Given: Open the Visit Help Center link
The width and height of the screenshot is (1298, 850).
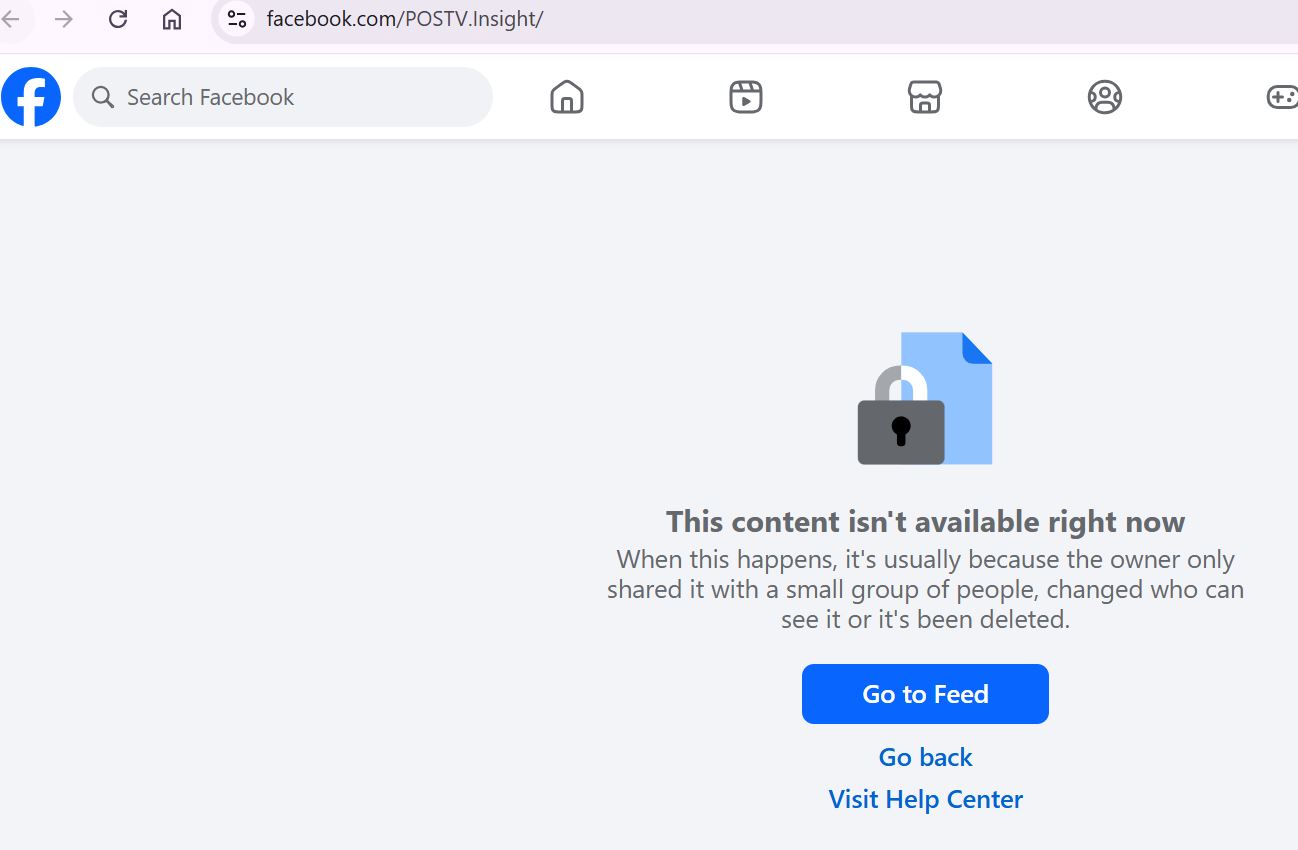Looking at the screenshot, I should (925, 799).
